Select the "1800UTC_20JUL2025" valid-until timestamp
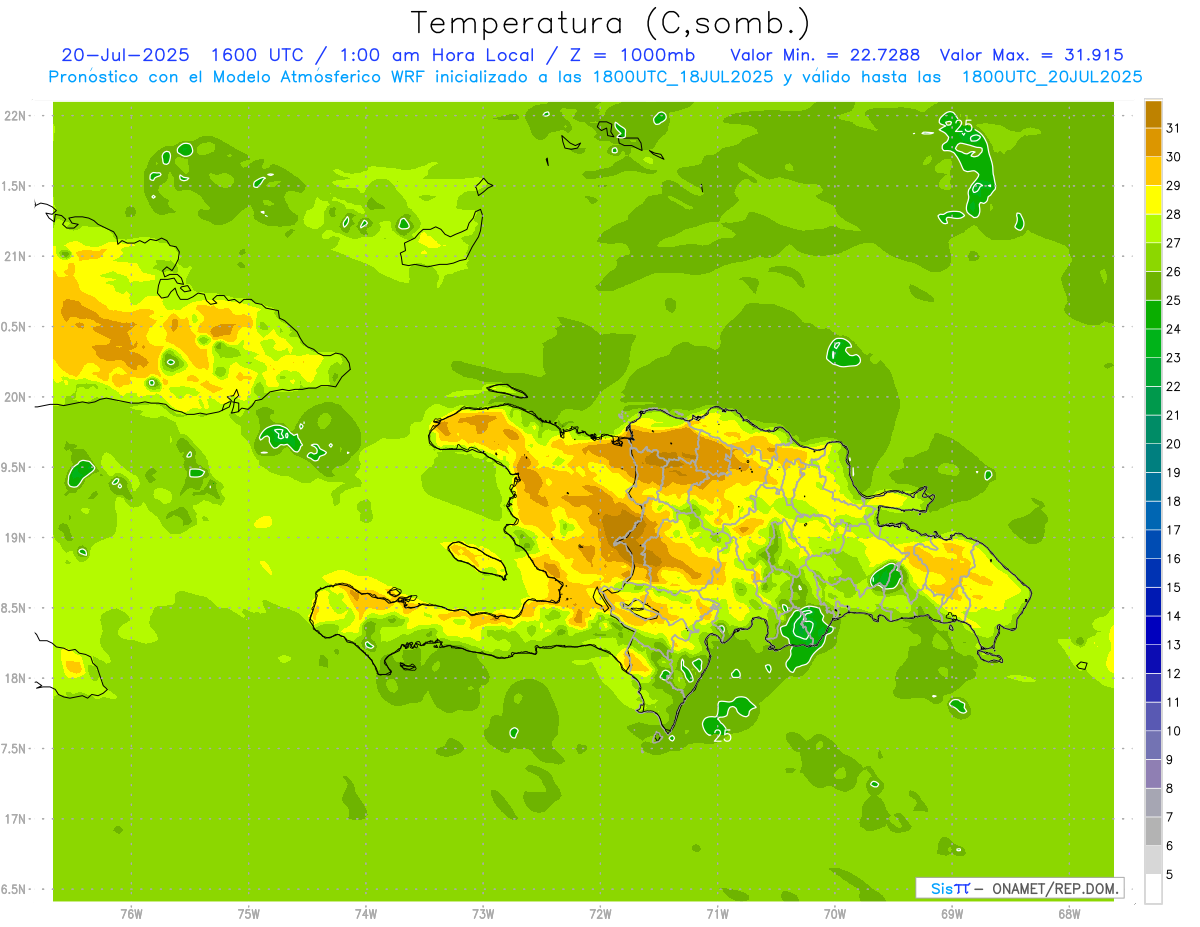This screenshot has height=927, width=1200. point(1052,77)
